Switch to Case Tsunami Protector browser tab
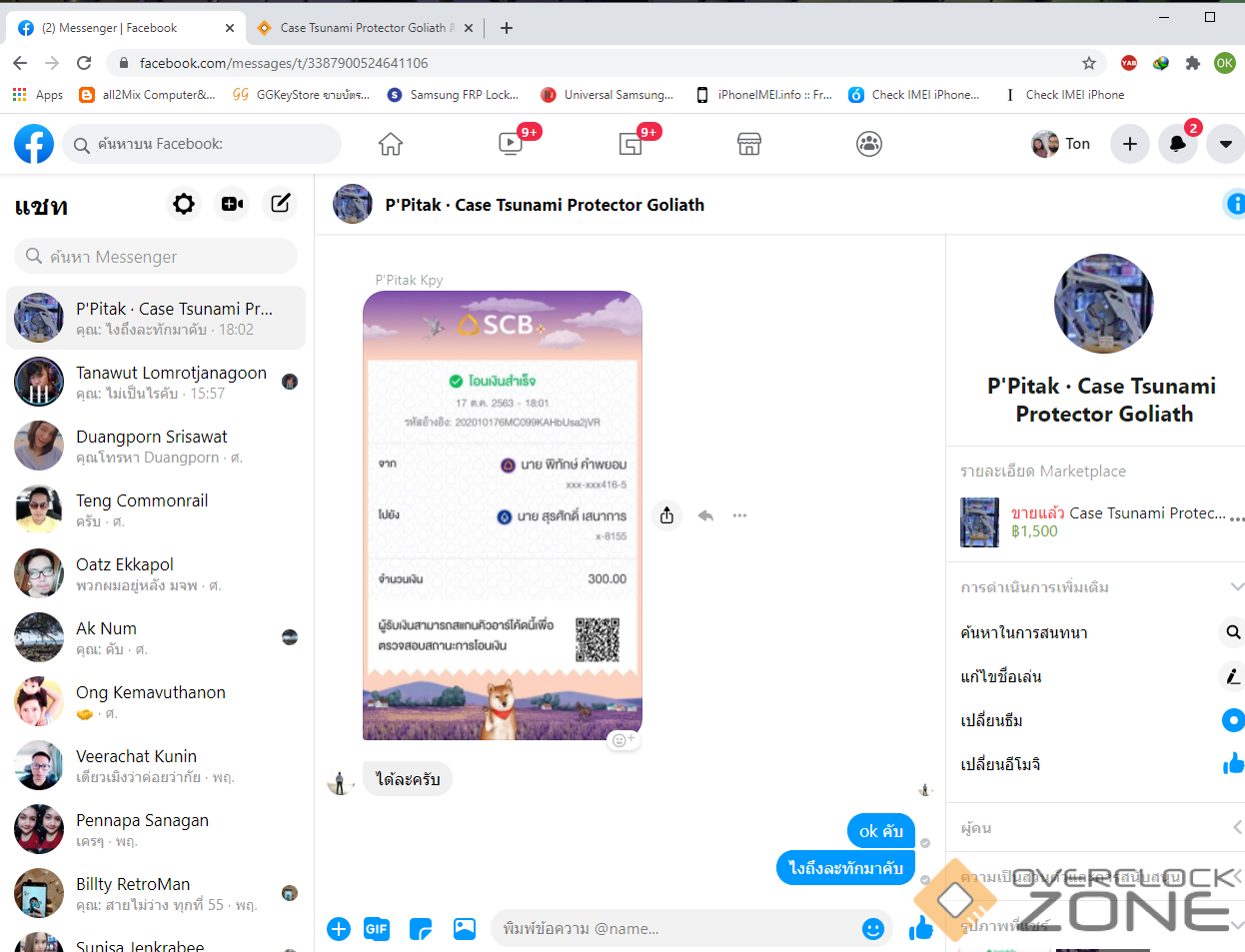Viewport: 1245px width, 952px height. [x=362, y=28]
